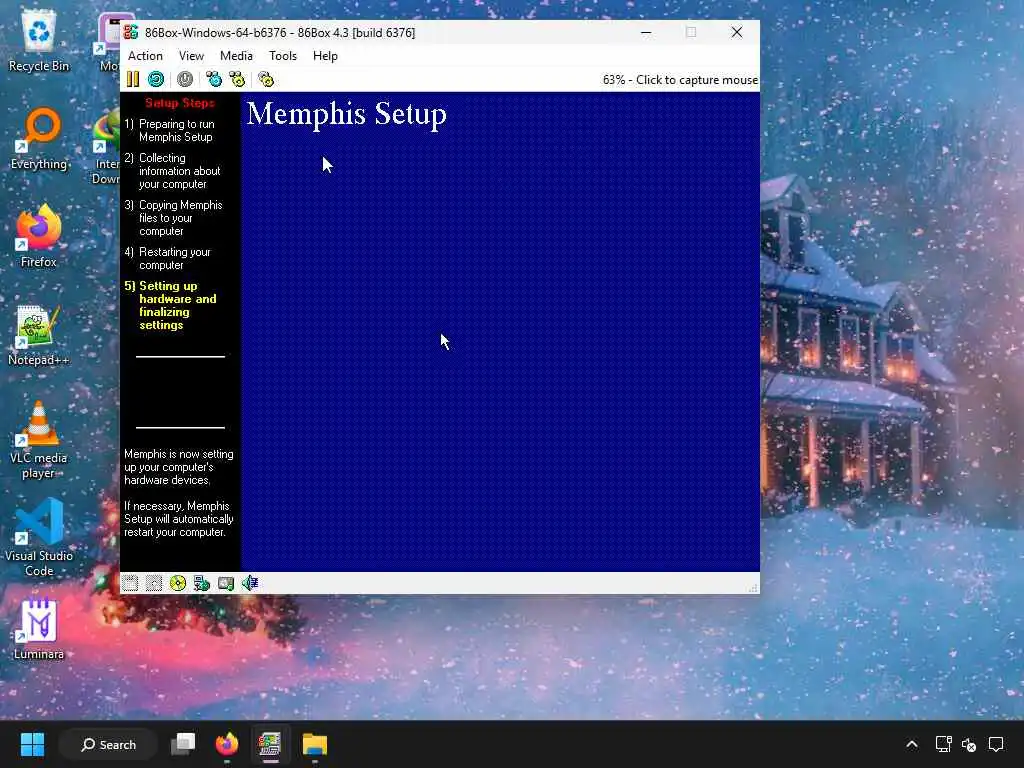
Task: Click step 5 'Setting up hardware and finalizing settings'
Action: coord(170,306)
